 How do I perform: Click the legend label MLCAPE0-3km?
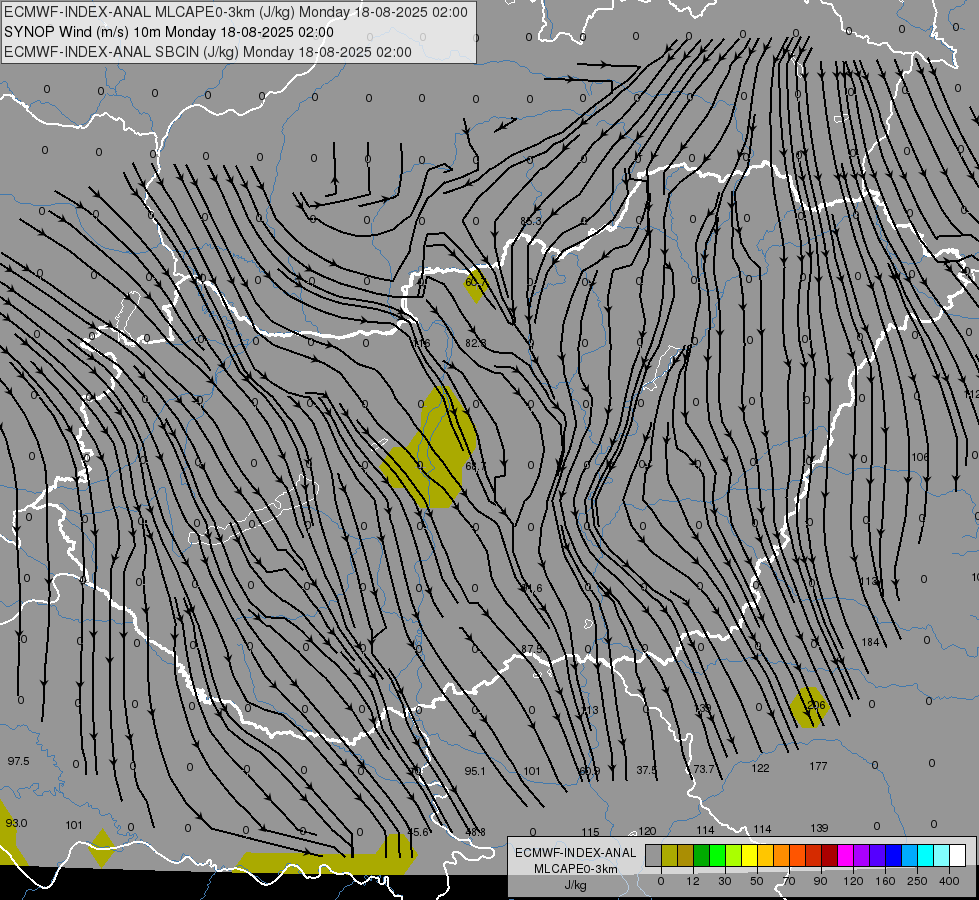575,869
